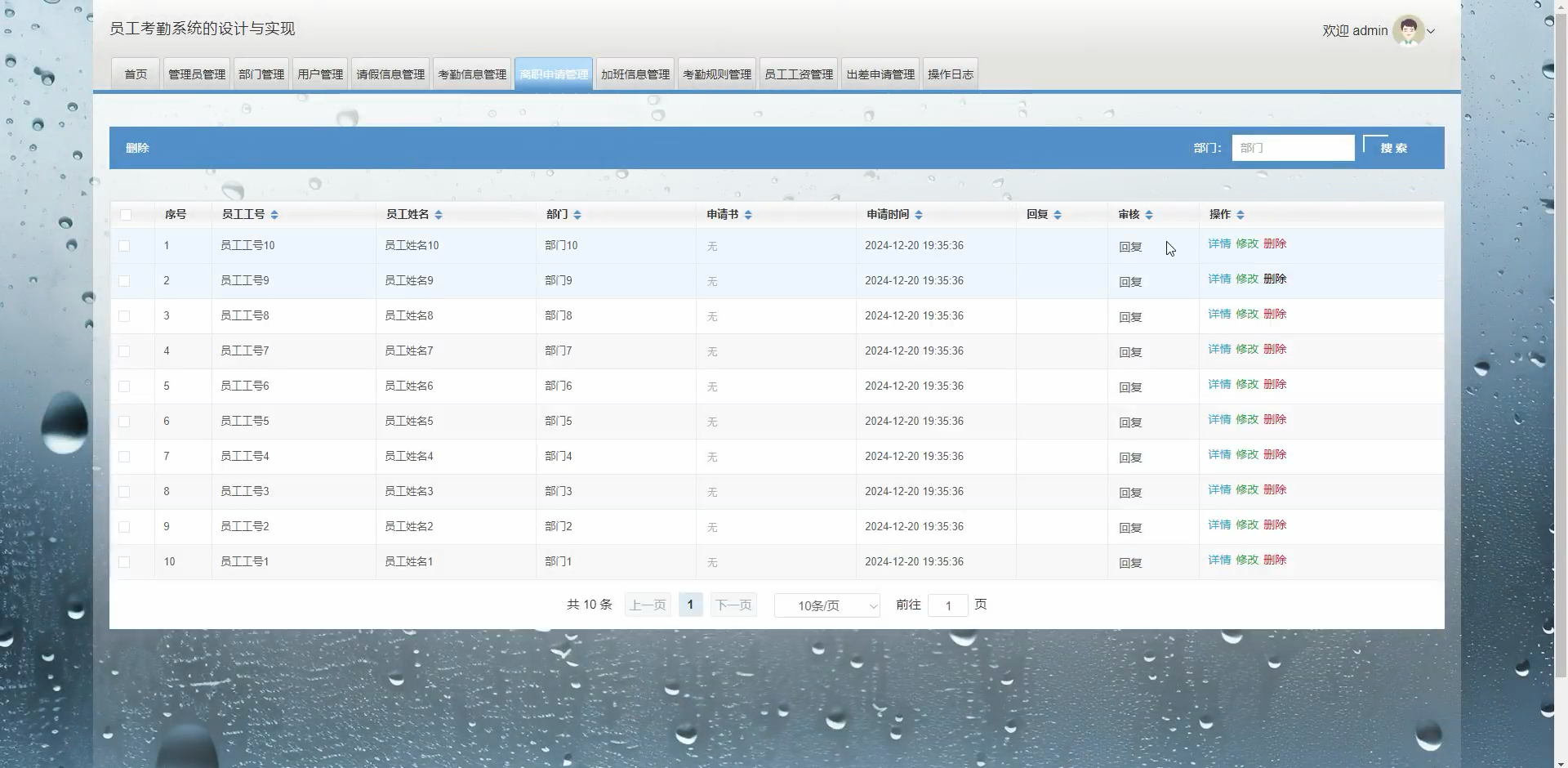Select page number 1 in pagination
This screenshot has width=1568, height=768.
click(x=690, y=605)
